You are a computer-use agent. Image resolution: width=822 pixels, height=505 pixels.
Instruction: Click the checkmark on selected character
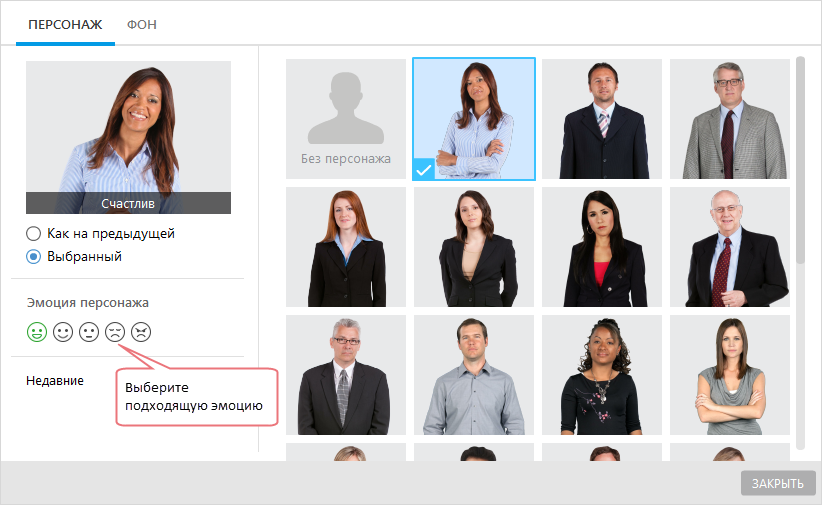coord(424,169)
